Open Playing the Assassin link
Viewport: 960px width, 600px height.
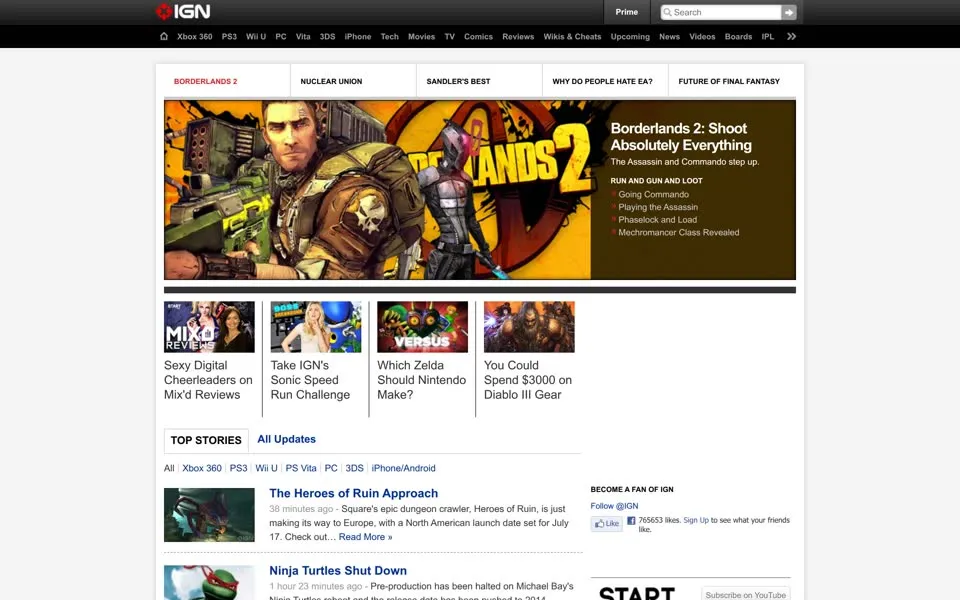tap(658, 207)
